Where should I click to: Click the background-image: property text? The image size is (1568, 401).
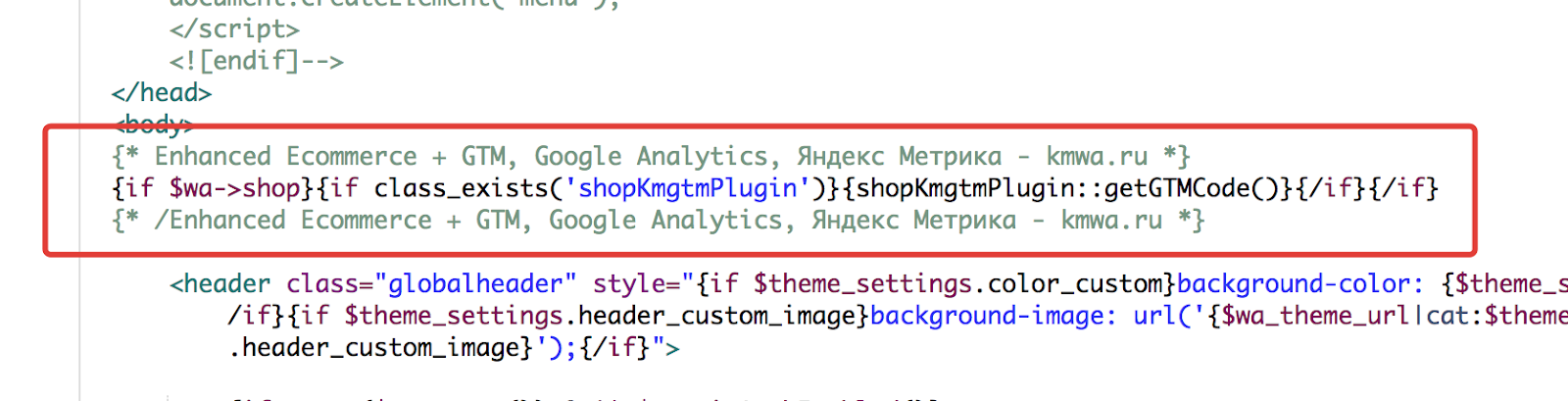(994, 316)
